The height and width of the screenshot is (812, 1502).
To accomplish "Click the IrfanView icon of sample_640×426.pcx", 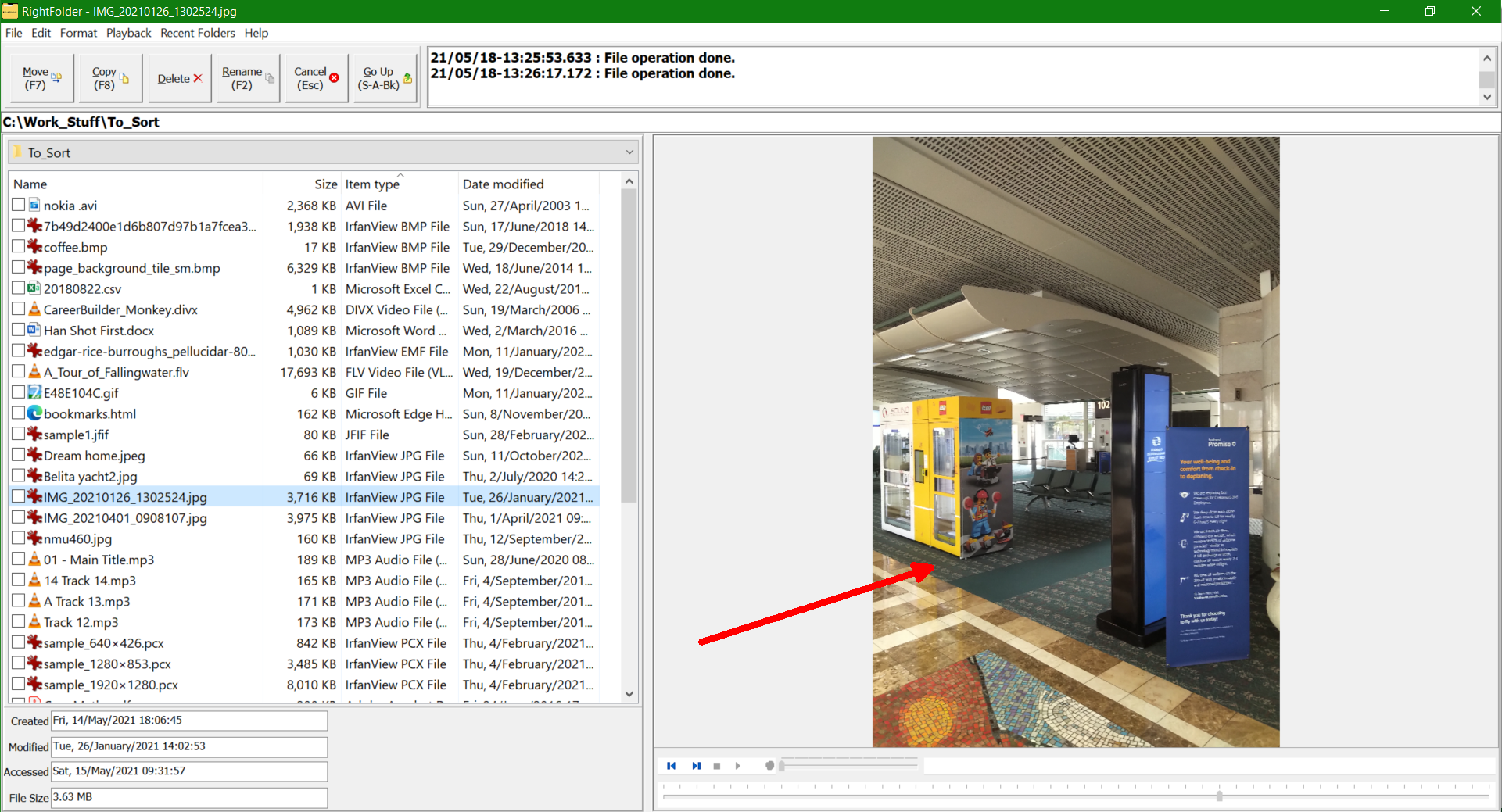I will [34, 642].
